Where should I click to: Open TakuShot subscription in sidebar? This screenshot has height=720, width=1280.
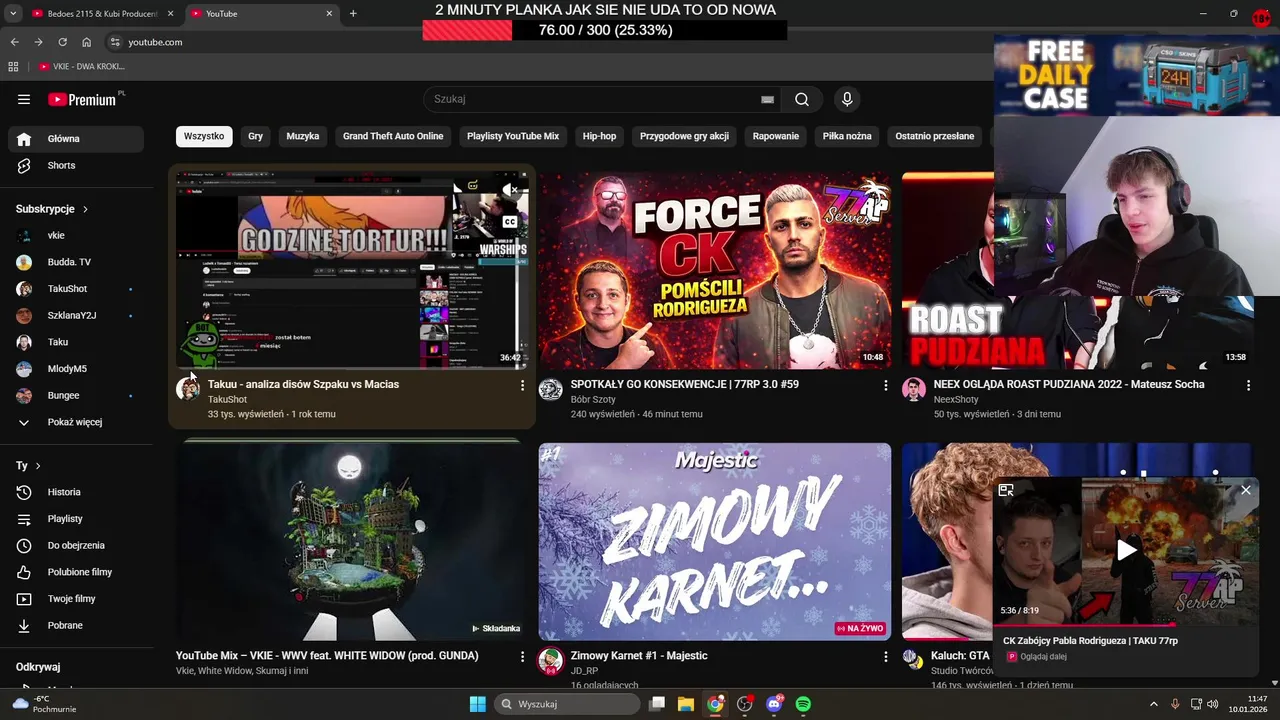[x=76, y=289]
